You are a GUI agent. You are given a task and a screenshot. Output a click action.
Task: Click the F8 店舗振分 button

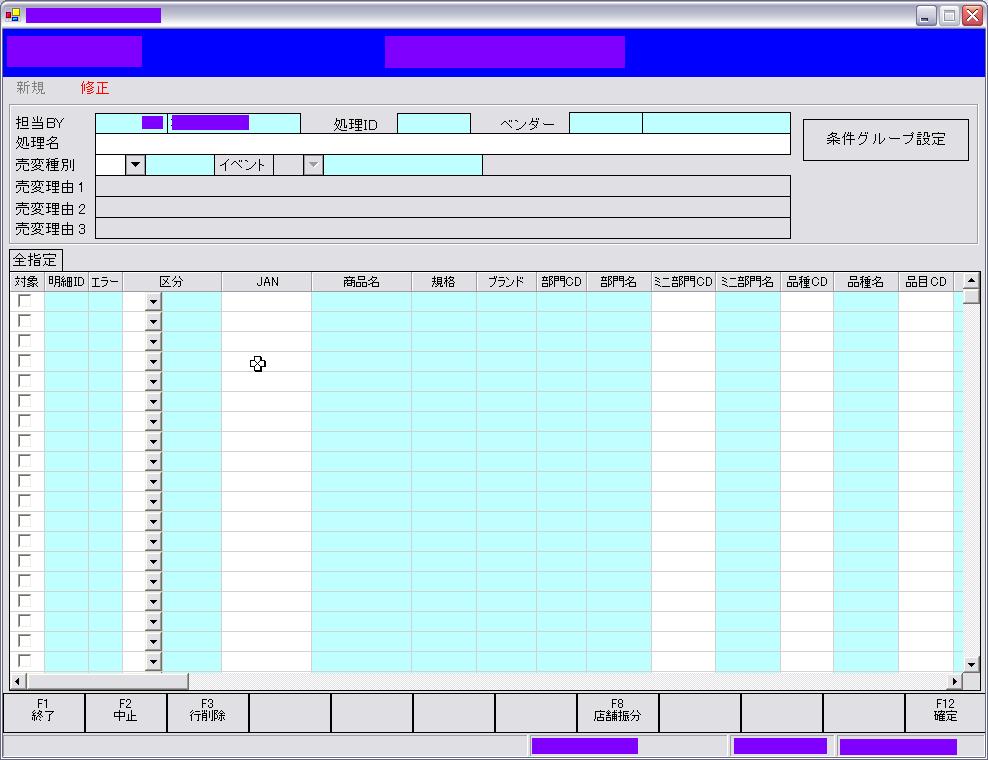point(618,712)
